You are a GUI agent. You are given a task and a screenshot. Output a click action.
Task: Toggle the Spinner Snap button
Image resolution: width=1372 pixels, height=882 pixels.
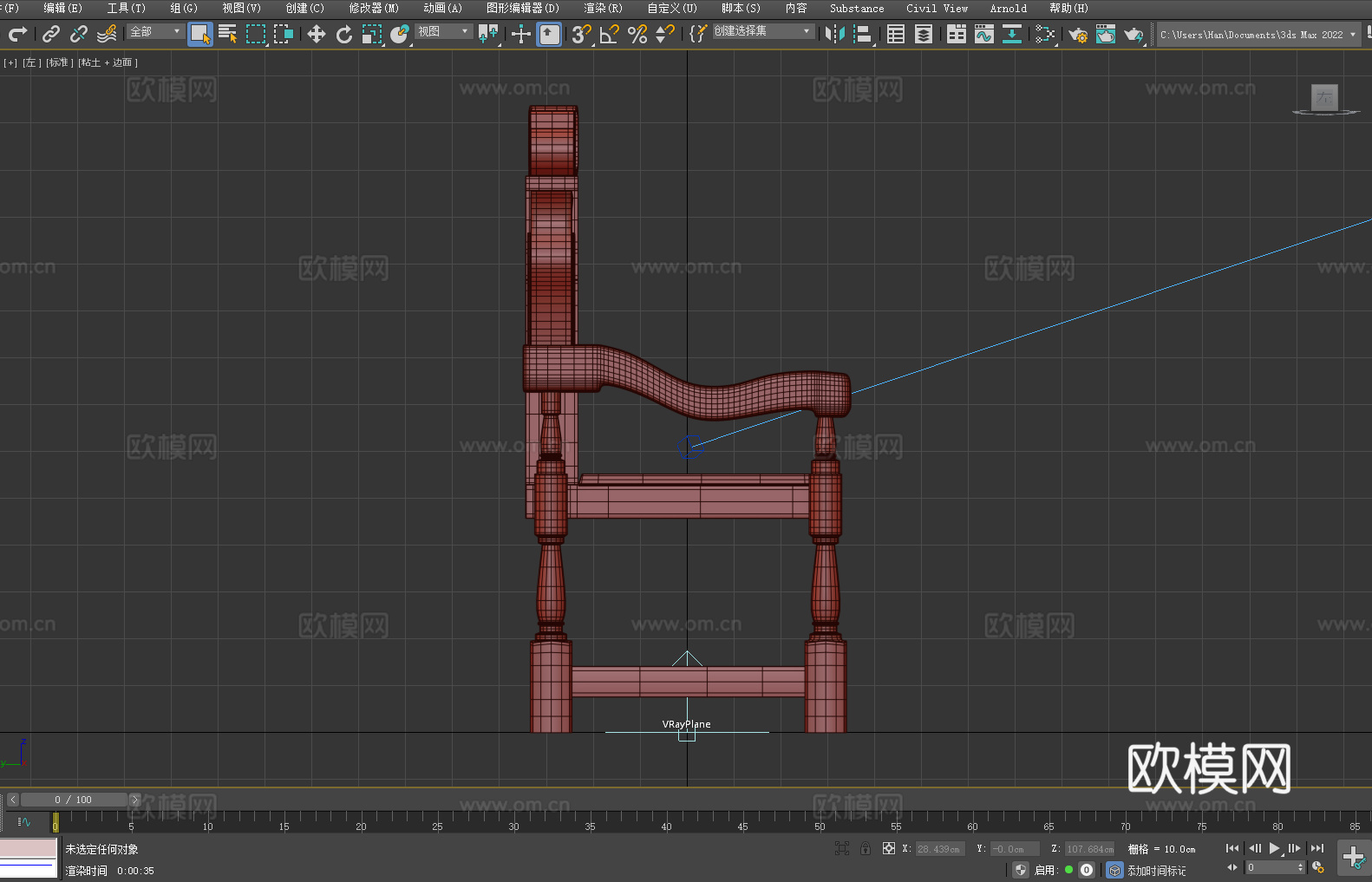pos(665,34)
